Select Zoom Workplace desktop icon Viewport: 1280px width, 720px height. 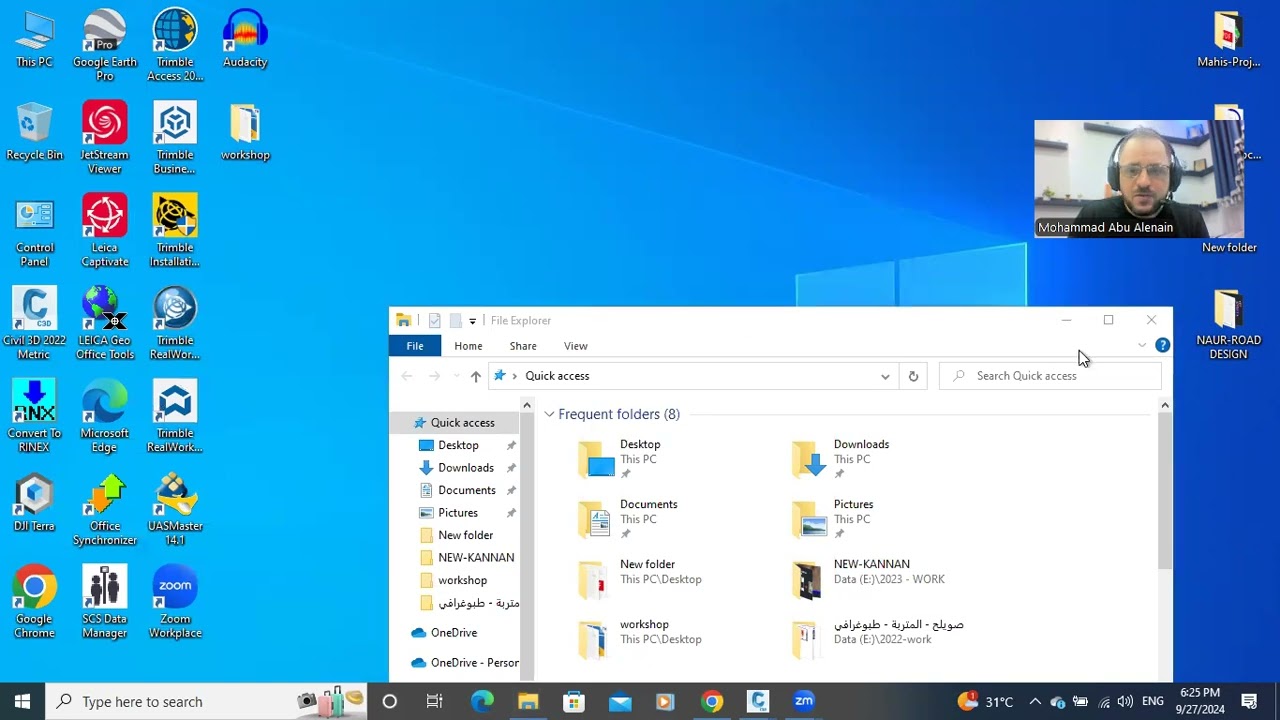tap(175, 603)
